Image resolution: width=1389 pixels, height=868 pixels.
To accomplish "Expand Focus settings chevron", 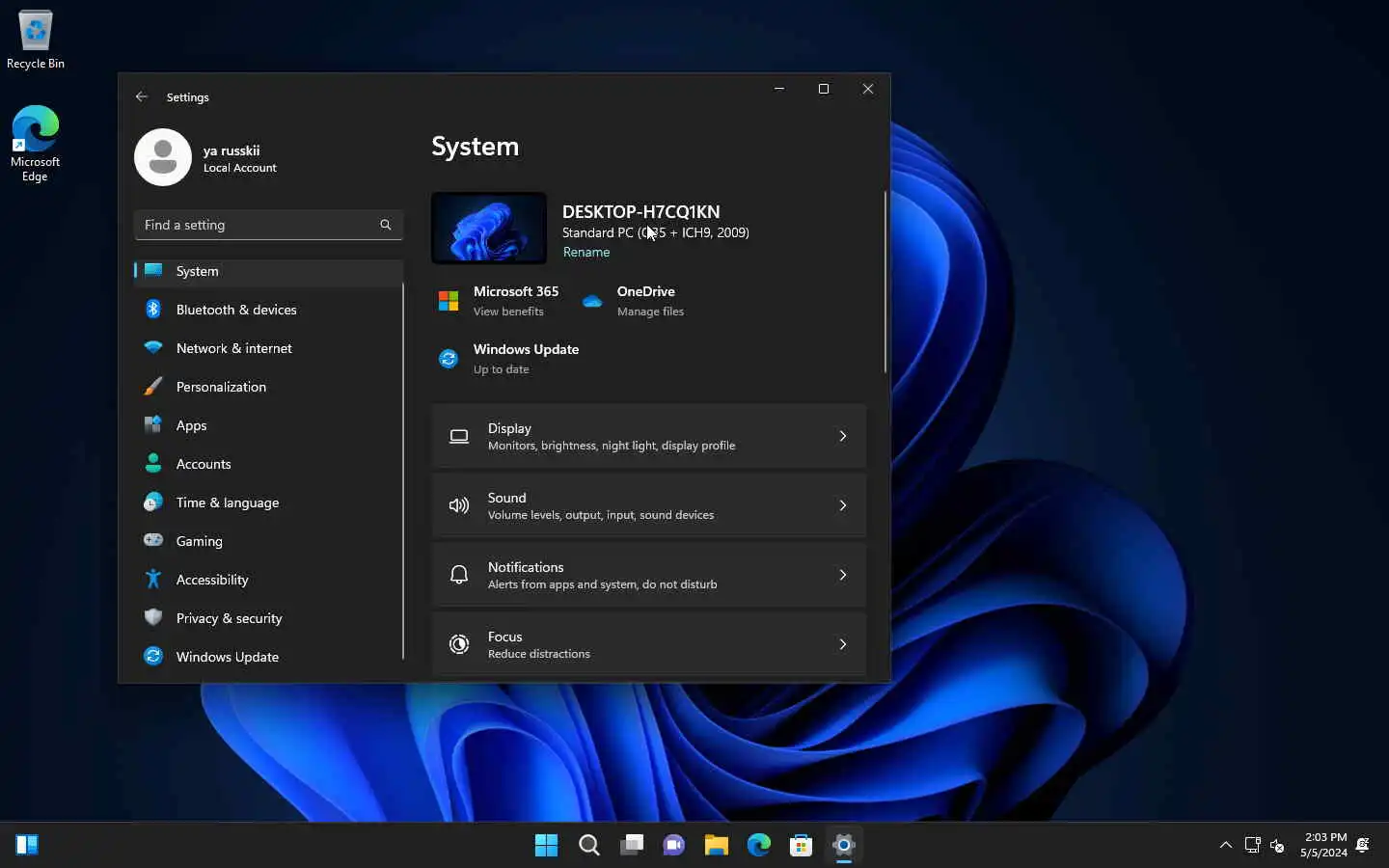I will click(843, 644).
